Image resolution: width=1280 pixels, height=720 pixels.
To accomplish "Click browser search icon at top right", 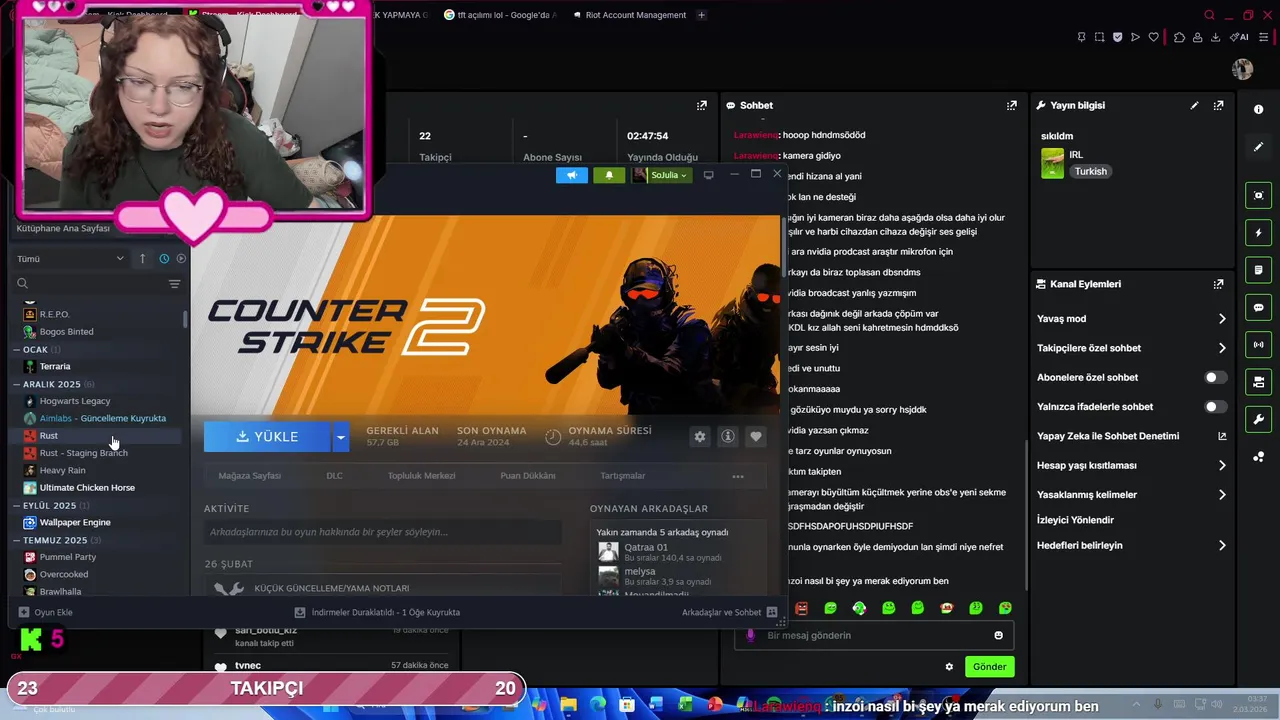I will (x=1209, y=15).
